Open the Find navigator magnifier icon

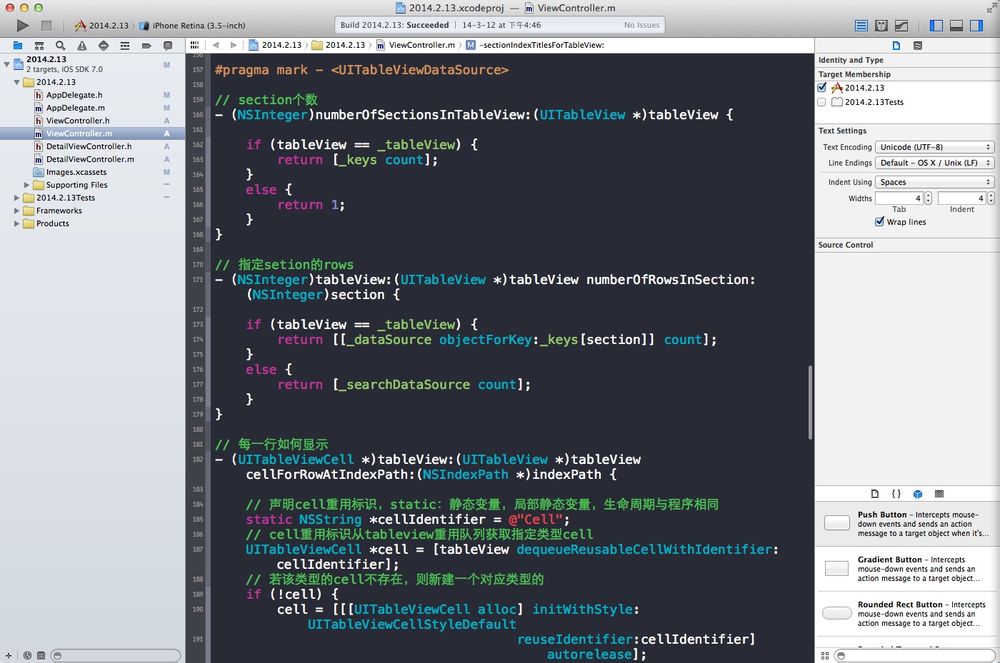click(x=60, y=45)
